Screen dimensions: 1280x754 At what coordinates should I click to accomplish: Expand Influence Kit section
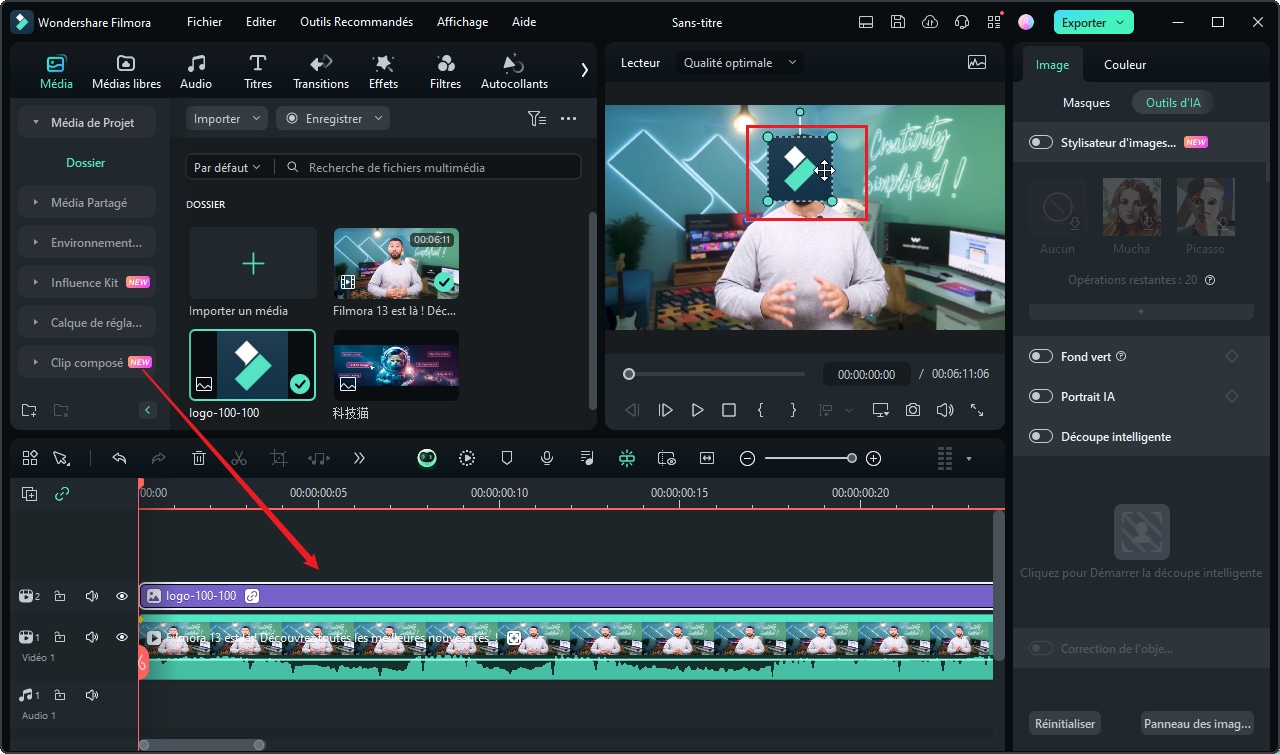87,282
